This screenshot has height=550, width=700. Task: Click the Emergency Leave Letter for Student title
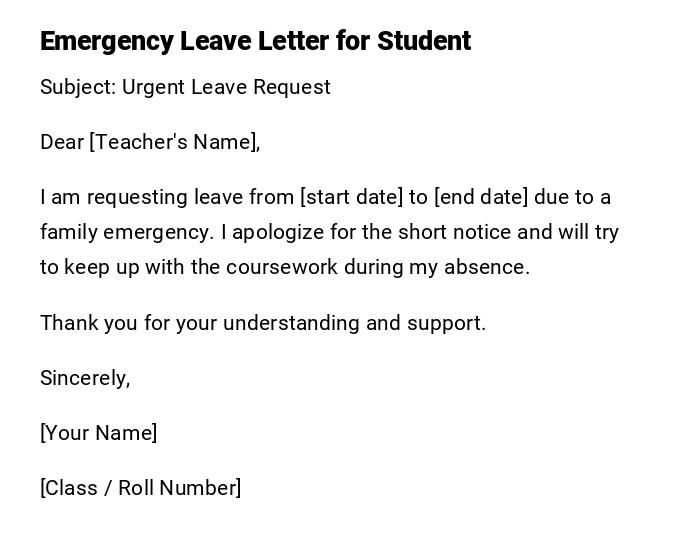pyautogui.click(x=255, y=41)
